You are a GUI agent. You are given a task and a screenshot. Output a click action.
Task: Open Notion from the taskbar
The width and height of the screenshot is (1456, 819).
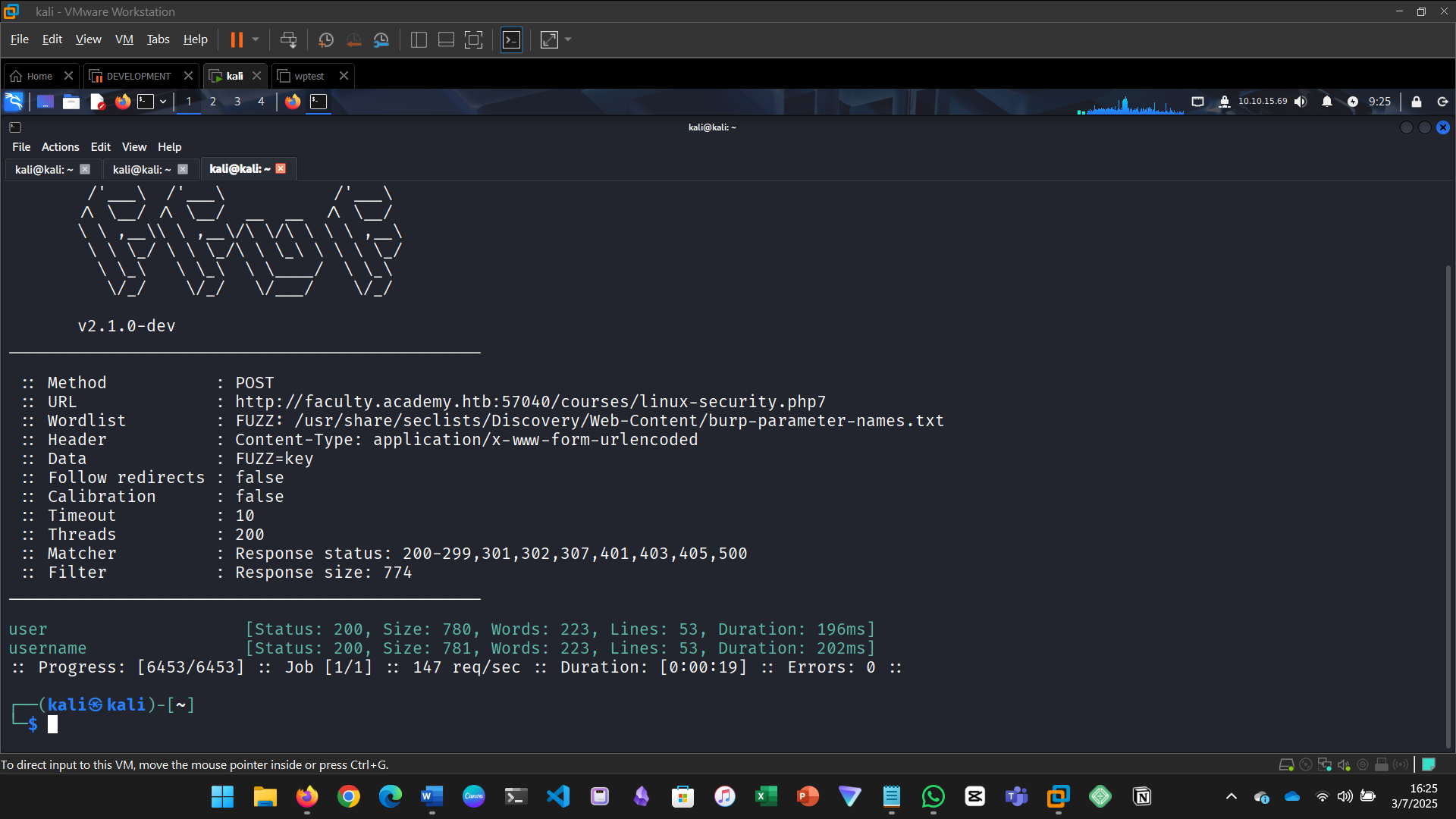click(1142, 796)
